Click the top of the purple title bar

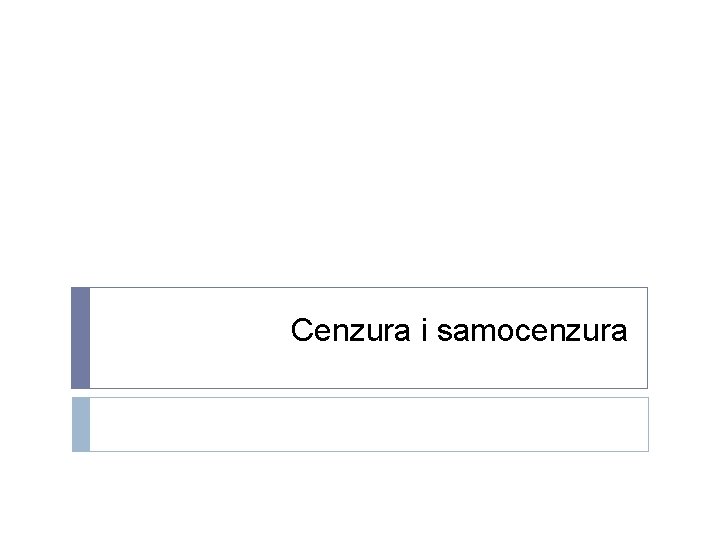point(81,294)
